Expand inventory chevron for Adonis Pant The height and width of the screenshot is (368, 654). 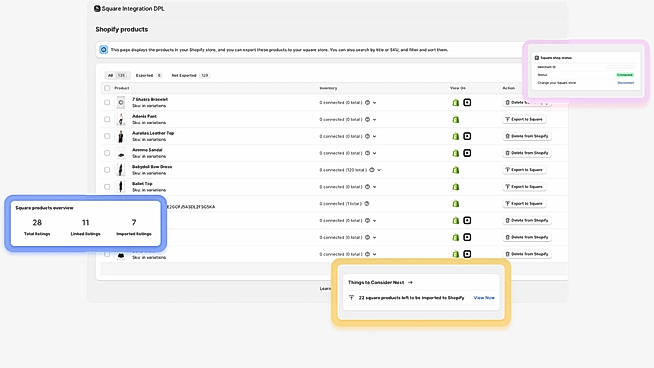click(375, 120)
